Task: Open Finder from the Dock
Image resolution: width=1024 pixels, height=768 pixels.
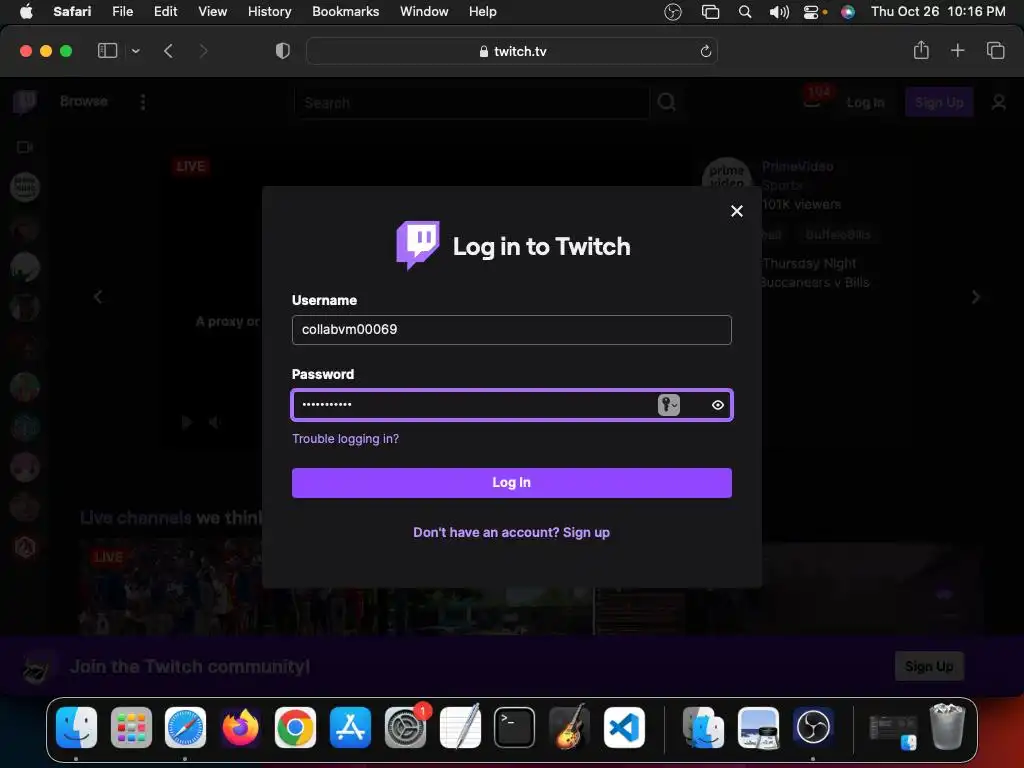Action: coord(76,728)
